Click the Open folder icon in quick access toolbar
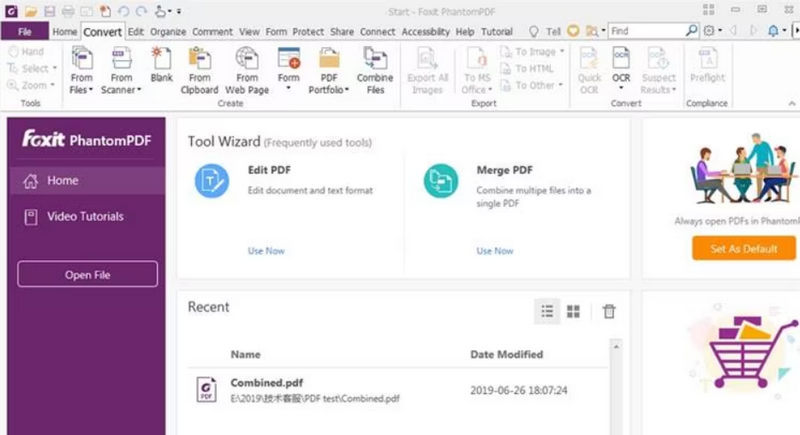Image resolution: width=800 pixels, height=435 pixels. tap(31, 11)
